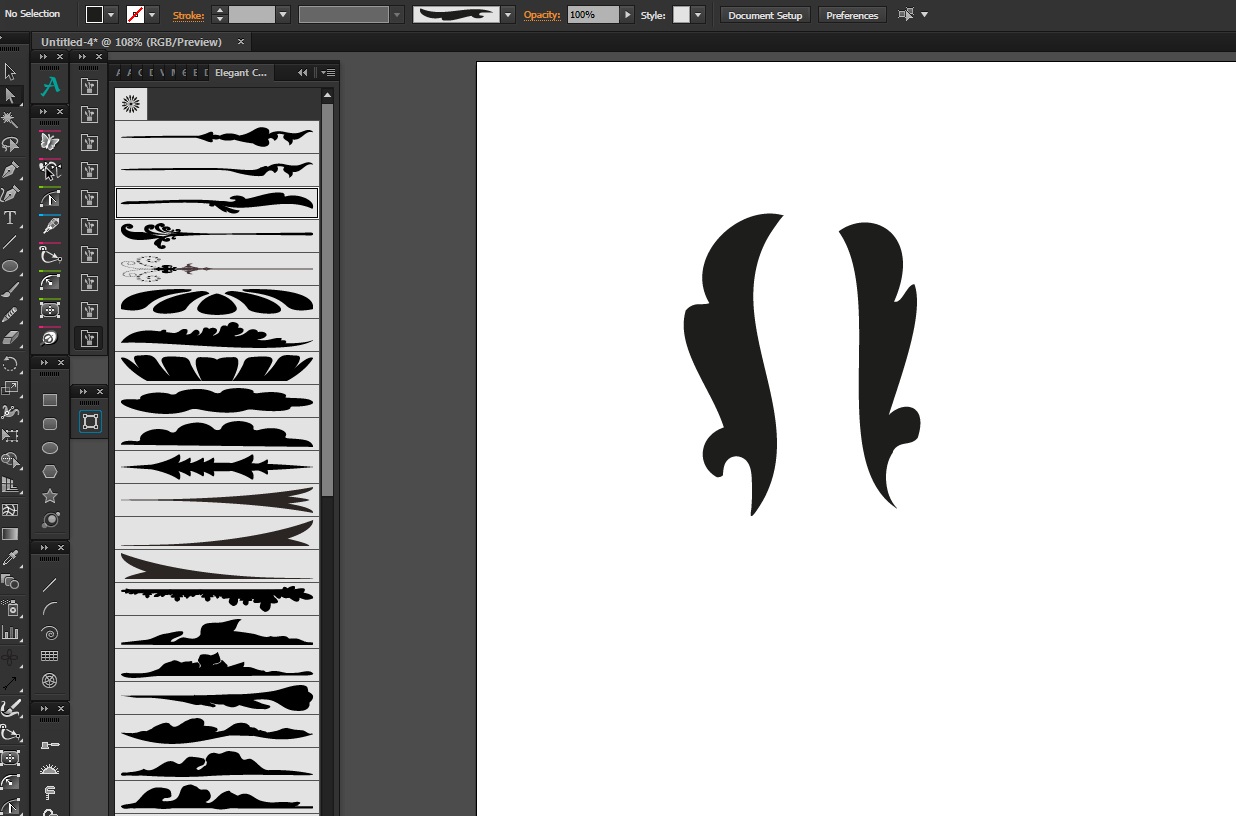Select the Magic Wand tool
Screen dimensions: 1236x816
click(x=10, y=120)
